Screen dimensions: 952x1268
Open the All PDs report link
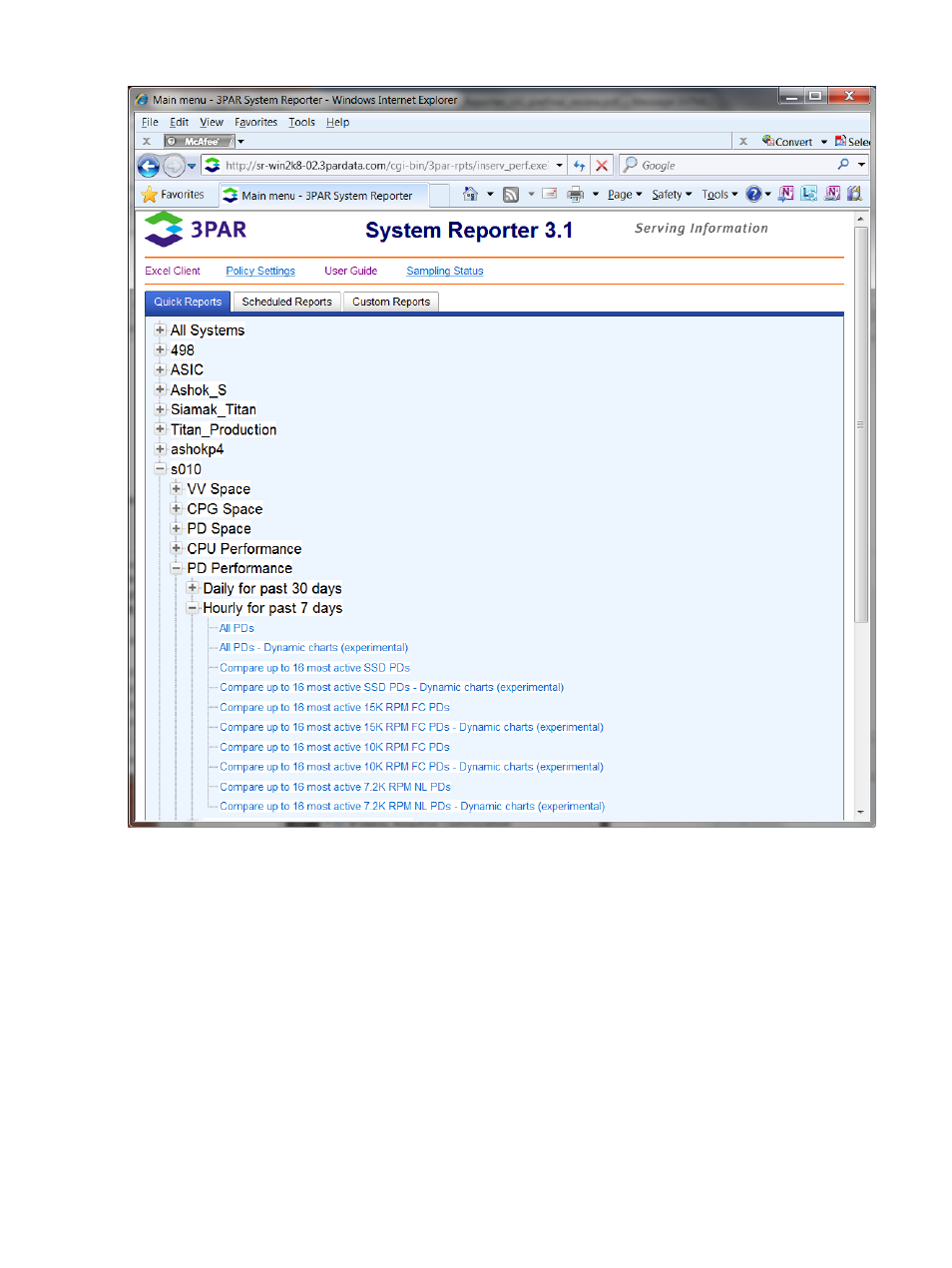coord(237,628)
